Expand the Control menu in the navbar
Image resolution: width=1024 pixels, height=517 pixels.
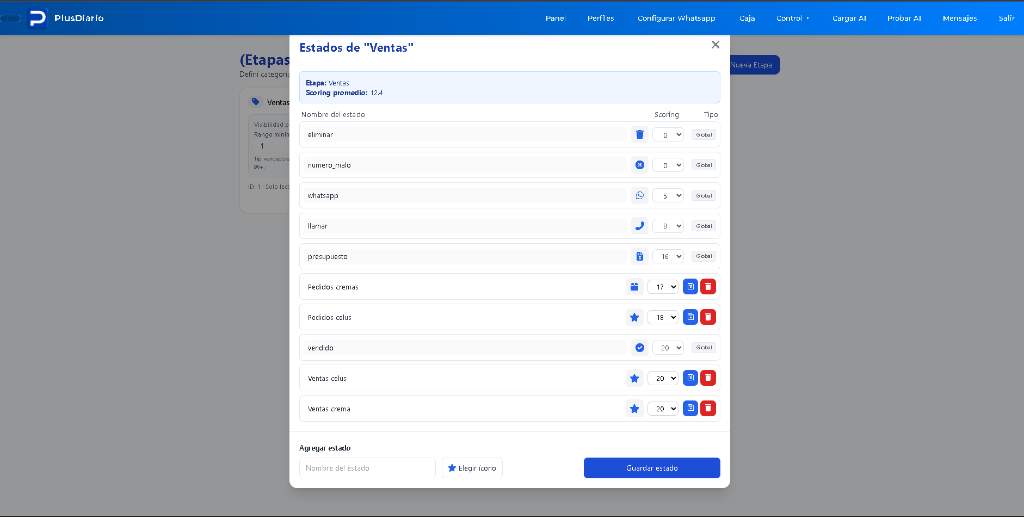(793, 18)
